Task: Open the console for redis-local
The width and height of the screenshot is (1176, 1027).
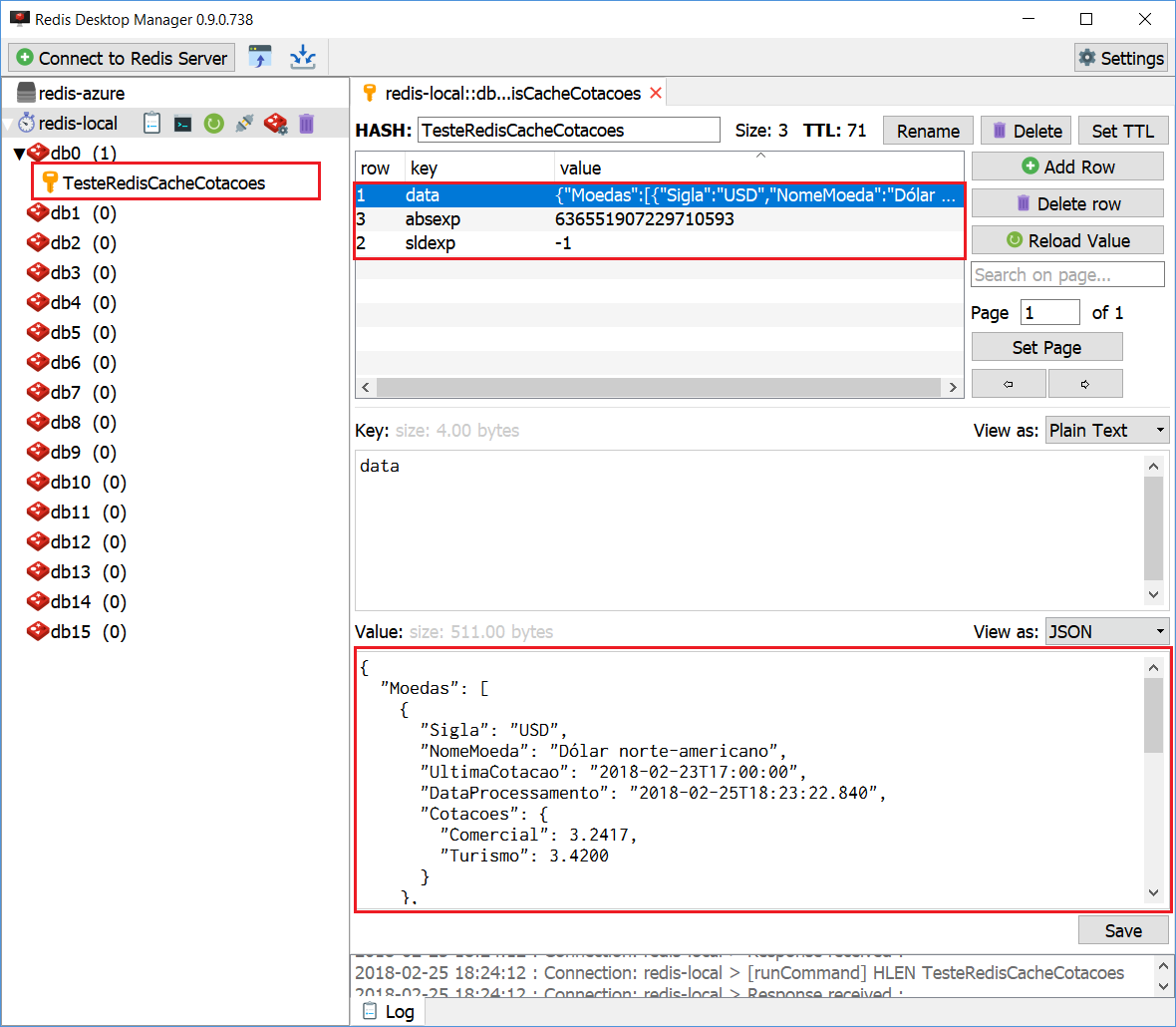Action: [x=182, y=123]
